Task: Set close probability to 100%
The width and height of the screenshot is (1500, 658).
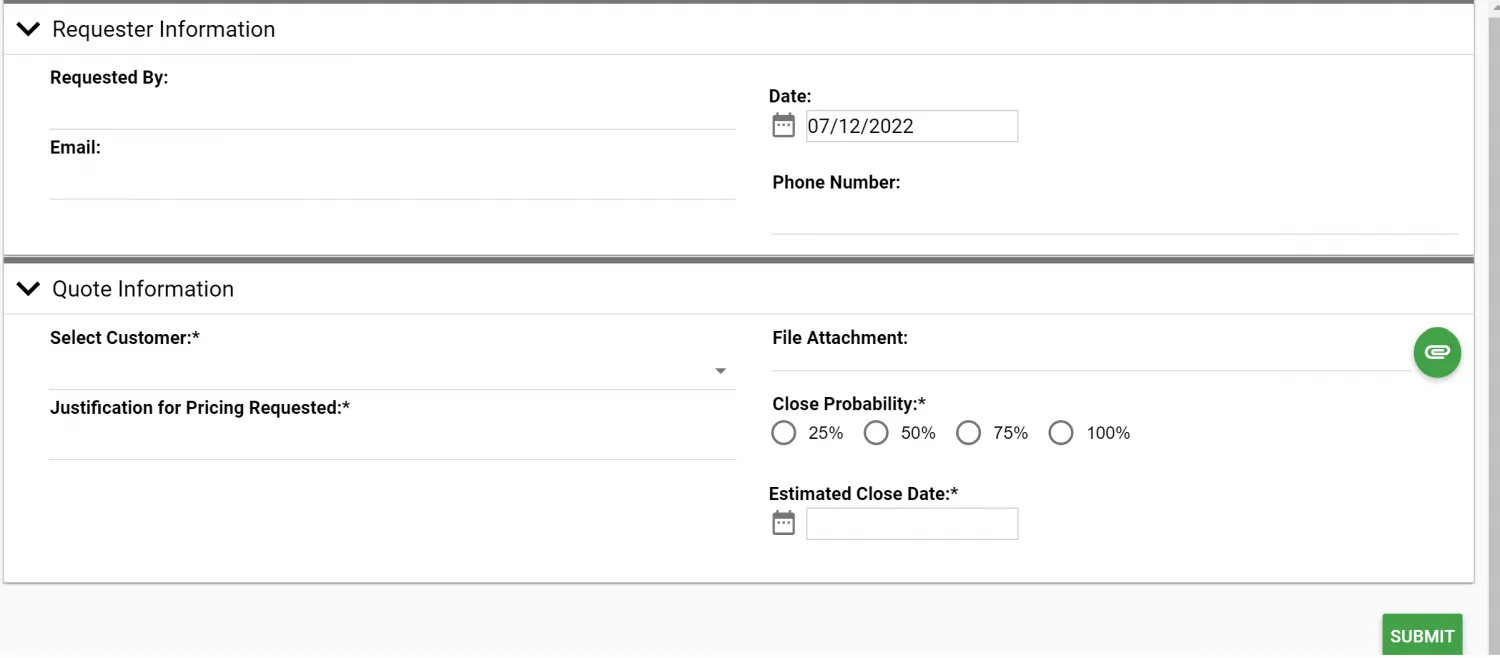Action: click(x=1061, y=433)
